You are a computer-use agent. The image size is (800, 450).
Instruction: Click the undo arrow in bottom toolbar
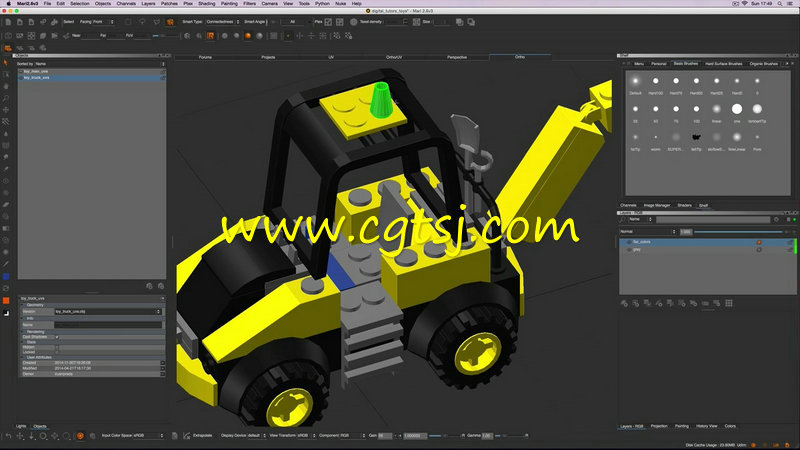pyautogui.click(x=8, y=436)
